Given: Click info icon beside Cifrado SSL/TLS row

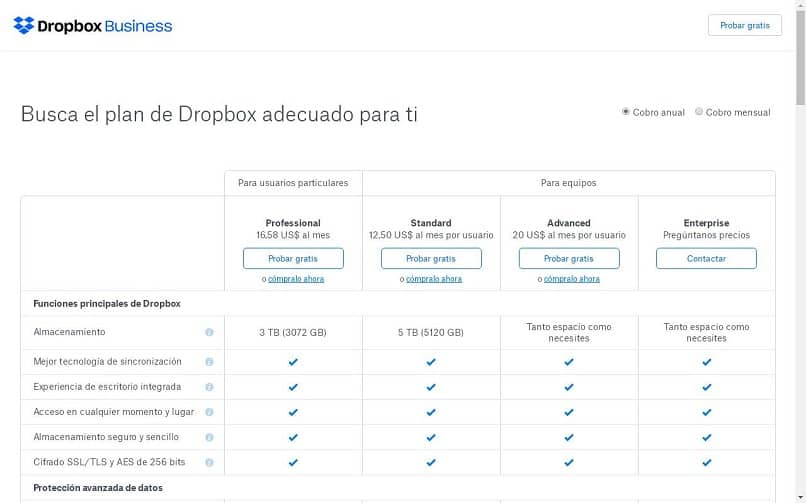Looking at the screenshot, I should [x=209, y=463].
